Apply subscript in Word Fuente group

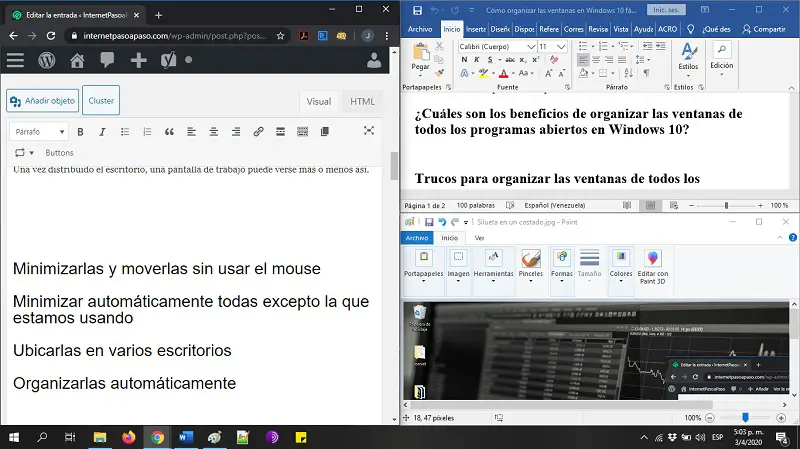click(522, 60)
